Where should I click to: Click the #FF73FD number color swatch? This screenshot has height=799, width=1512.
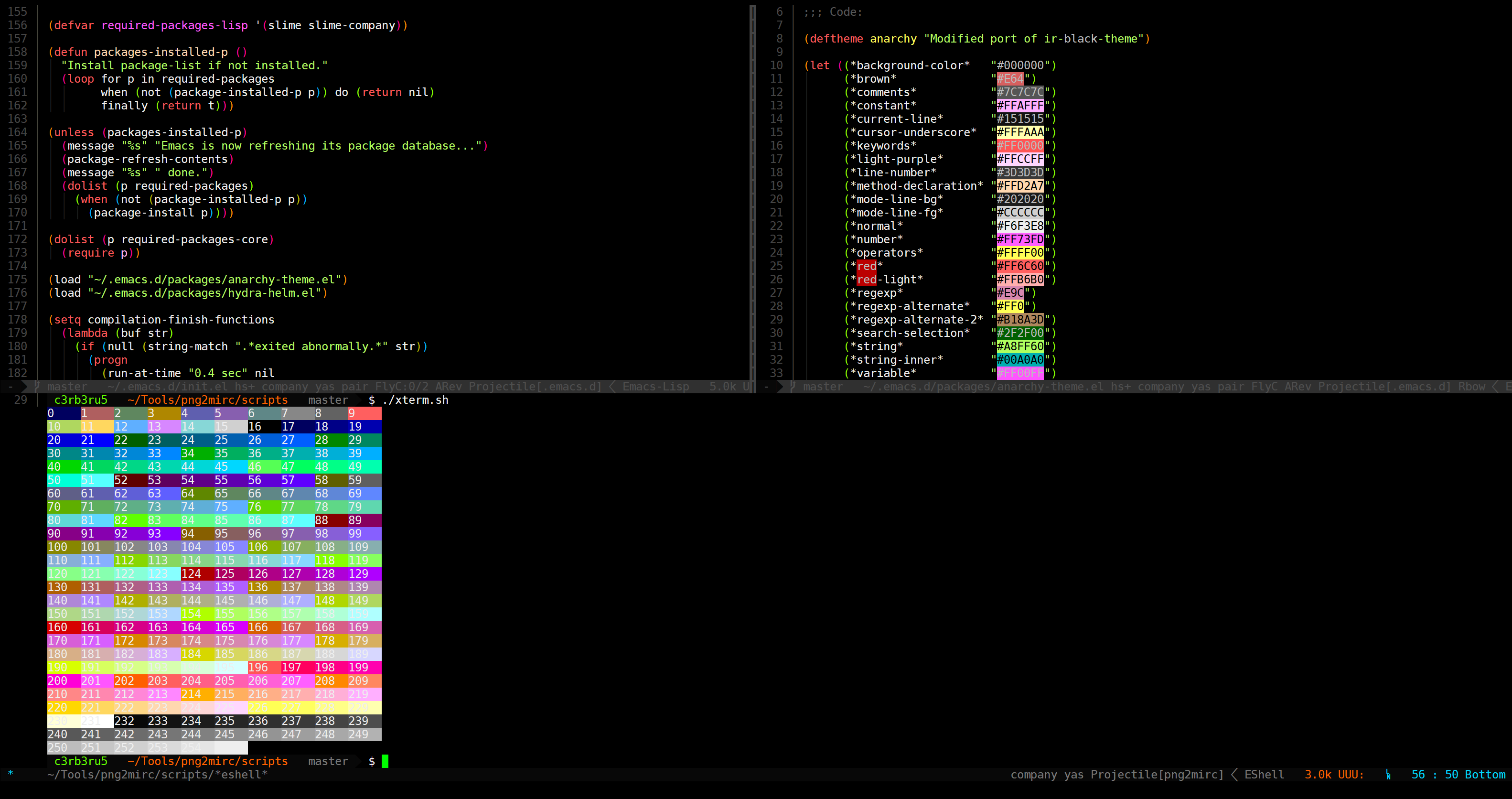1020,239
